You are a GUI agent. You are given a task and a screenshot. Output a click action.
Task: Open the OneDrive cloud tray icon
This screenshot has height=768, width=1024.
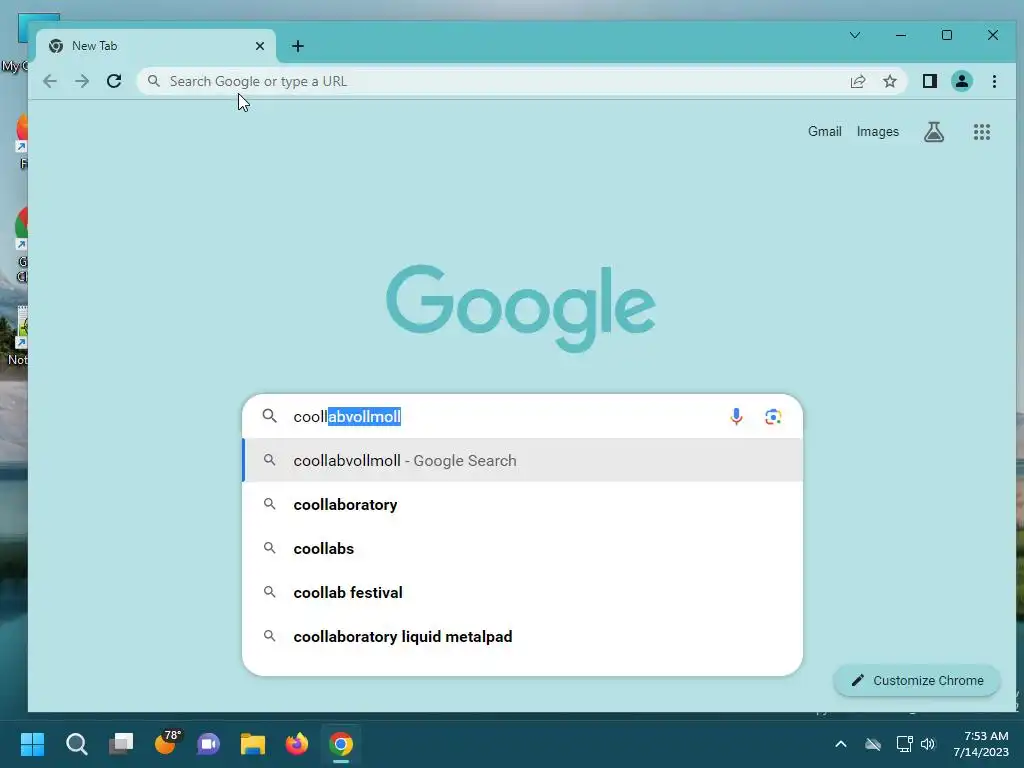[872, 744]
